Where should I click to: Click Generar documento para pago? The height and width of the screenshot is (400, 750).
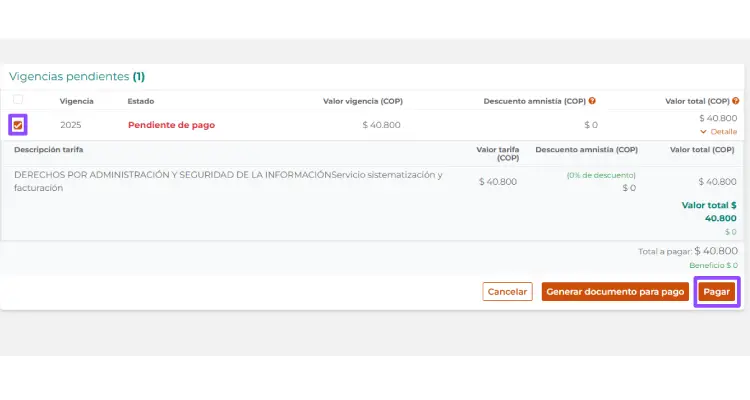click(615, 292)
